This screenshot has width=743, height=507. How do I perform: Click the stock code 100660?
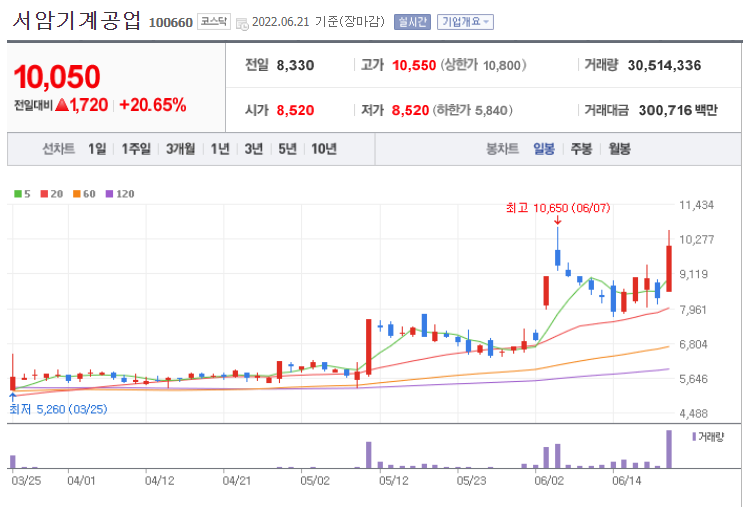171,23
